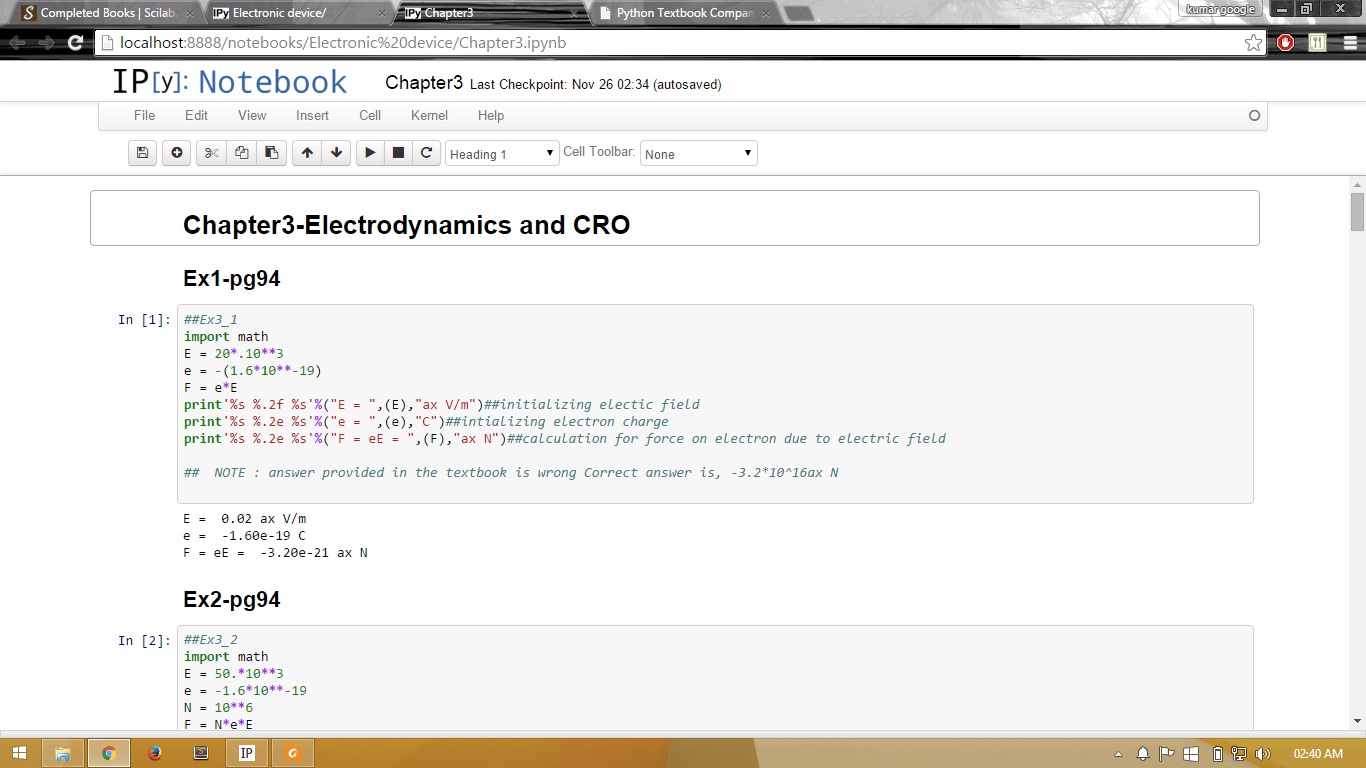Viewport: 1366px width, 768px height.
Task: Go to dashboard via the IP[y] Notebook logo
Action: (228, 82)
